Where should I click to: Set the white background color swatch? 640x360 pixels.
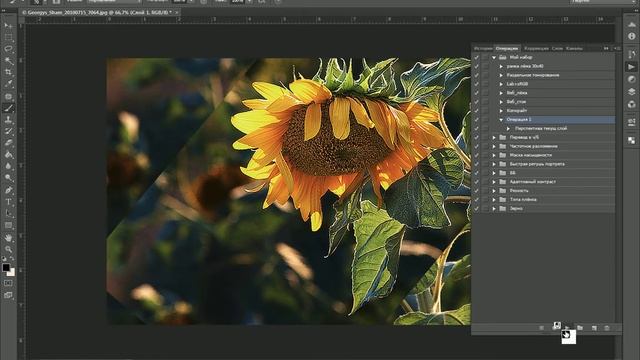point(11,273)
